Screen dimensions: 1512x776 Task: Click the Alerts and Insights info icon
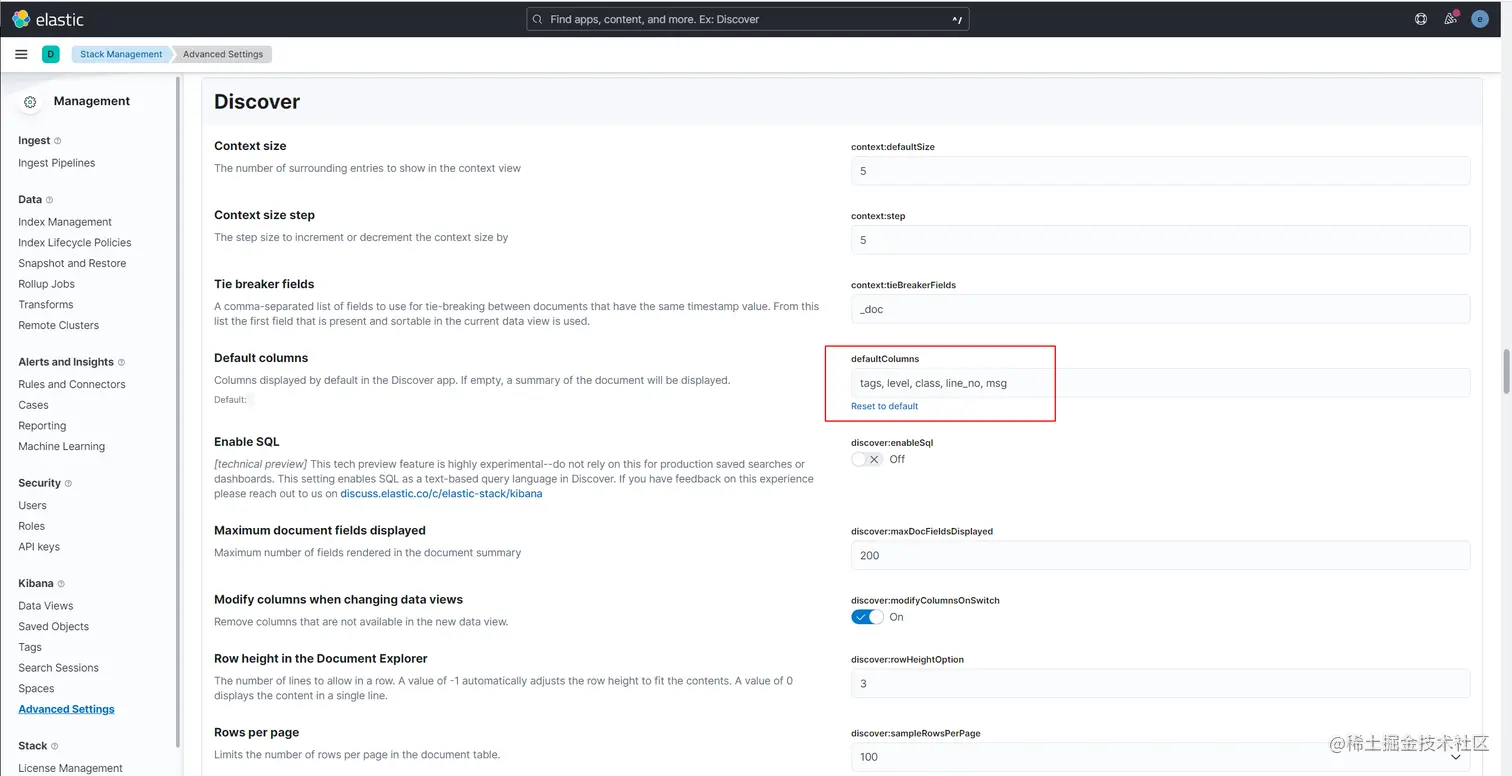click(x=121, y=362)
